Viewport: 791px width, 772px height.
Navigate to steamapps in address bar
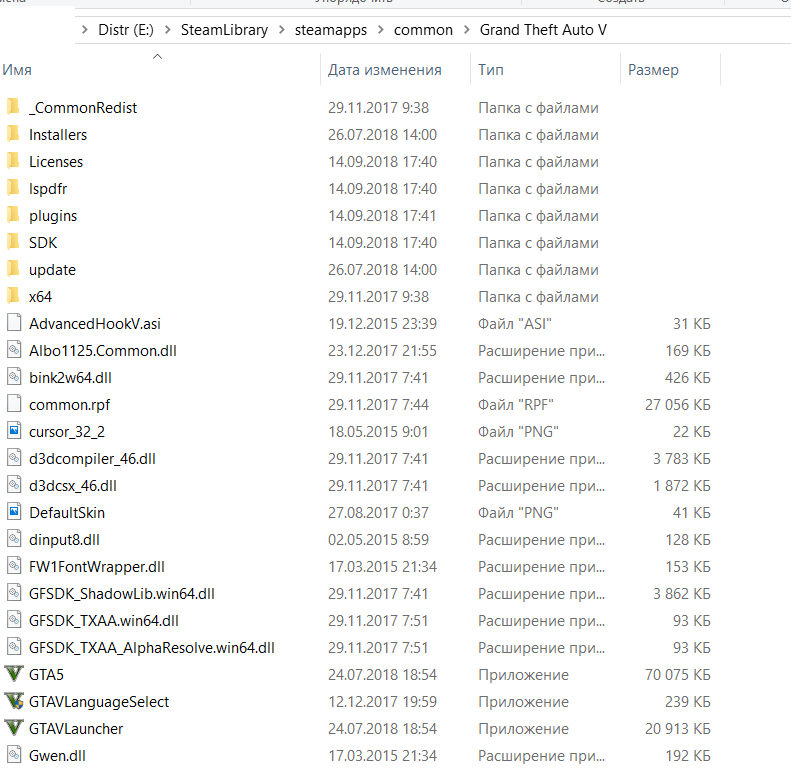pyautogui.click(x=331, y=30)
